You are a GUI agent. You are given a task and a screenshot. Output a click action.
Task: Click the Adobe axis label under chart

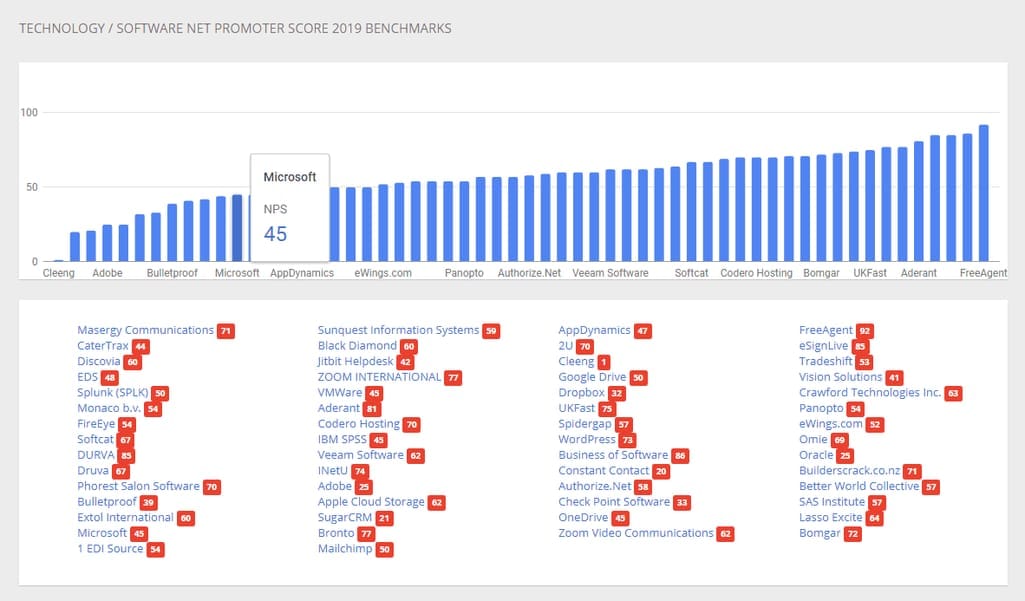pyautogui.click(x=107, y=273)
